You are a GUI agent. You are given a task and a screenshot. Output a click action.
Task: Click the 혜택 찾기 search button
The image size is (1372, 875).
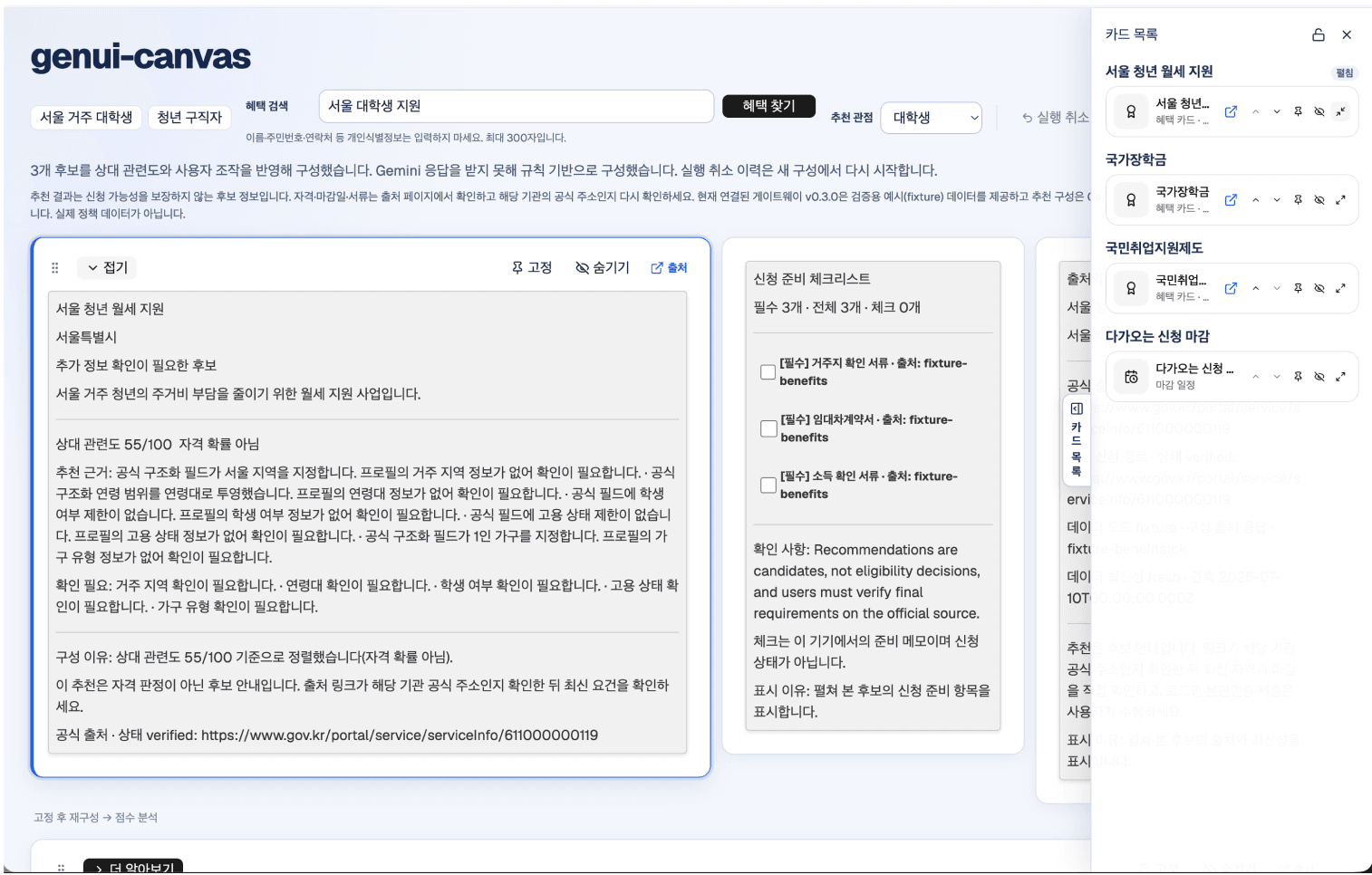[x=768, y=106]
